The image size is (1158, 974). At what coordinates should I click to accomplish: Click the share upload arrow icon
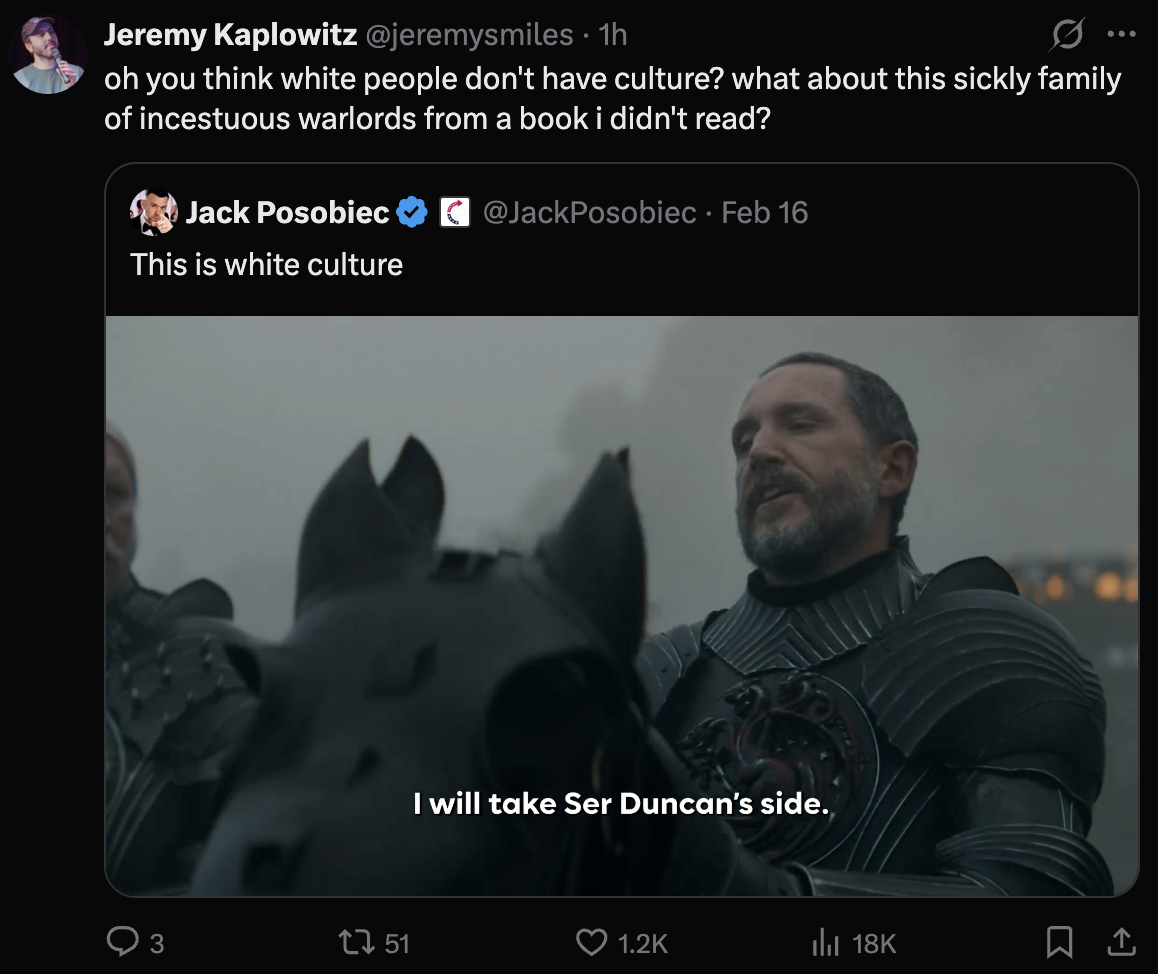coord(1122,942)
